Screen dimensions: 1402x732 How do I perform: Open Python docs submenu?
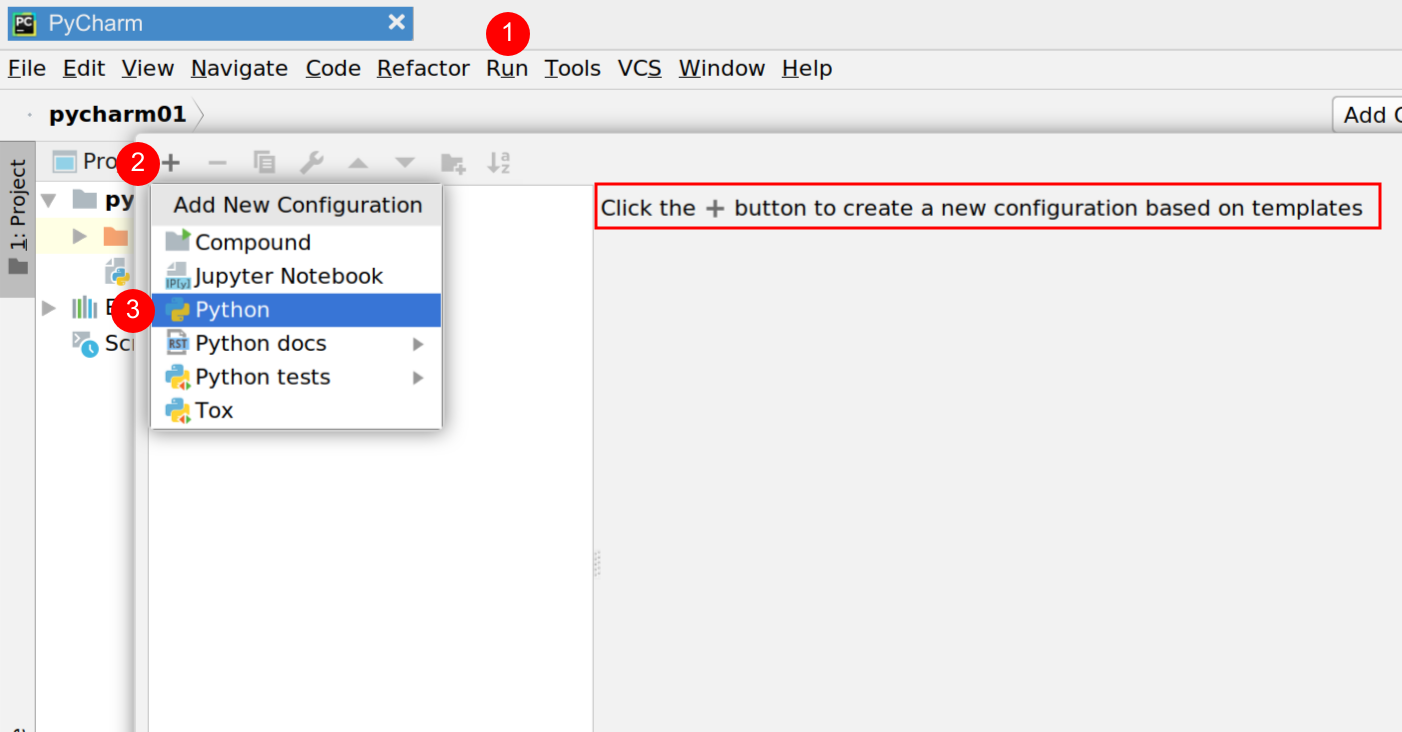point(296,343)
